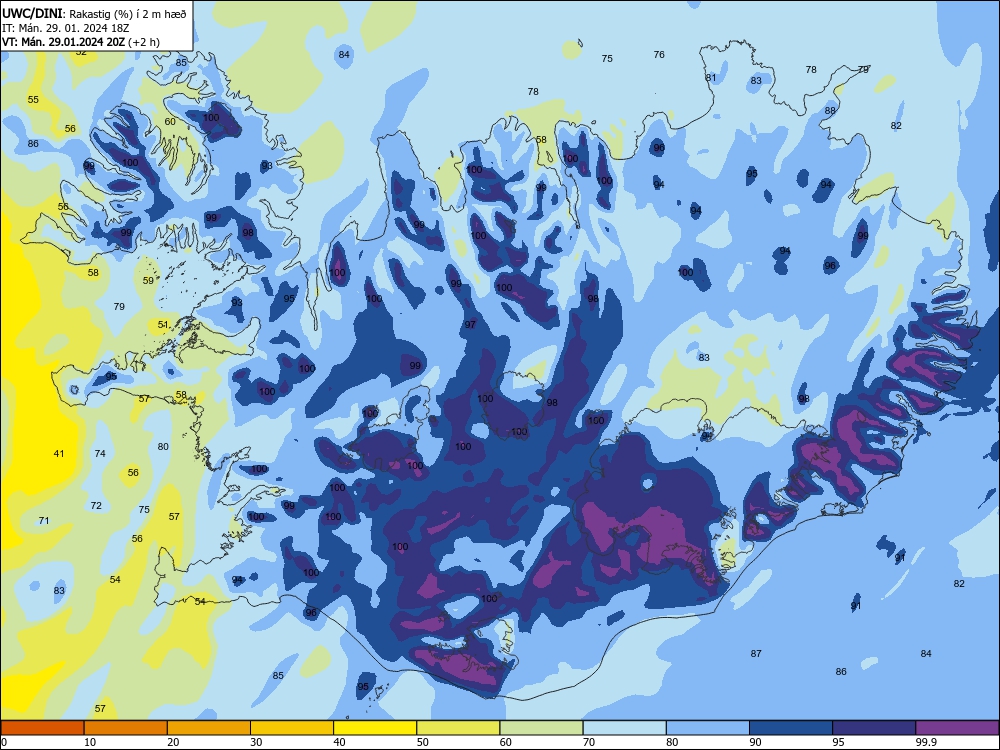Viewport: 1000px width, 750px height.
Task: Click the humidity value 81 on the map
Action: (710, 77)
